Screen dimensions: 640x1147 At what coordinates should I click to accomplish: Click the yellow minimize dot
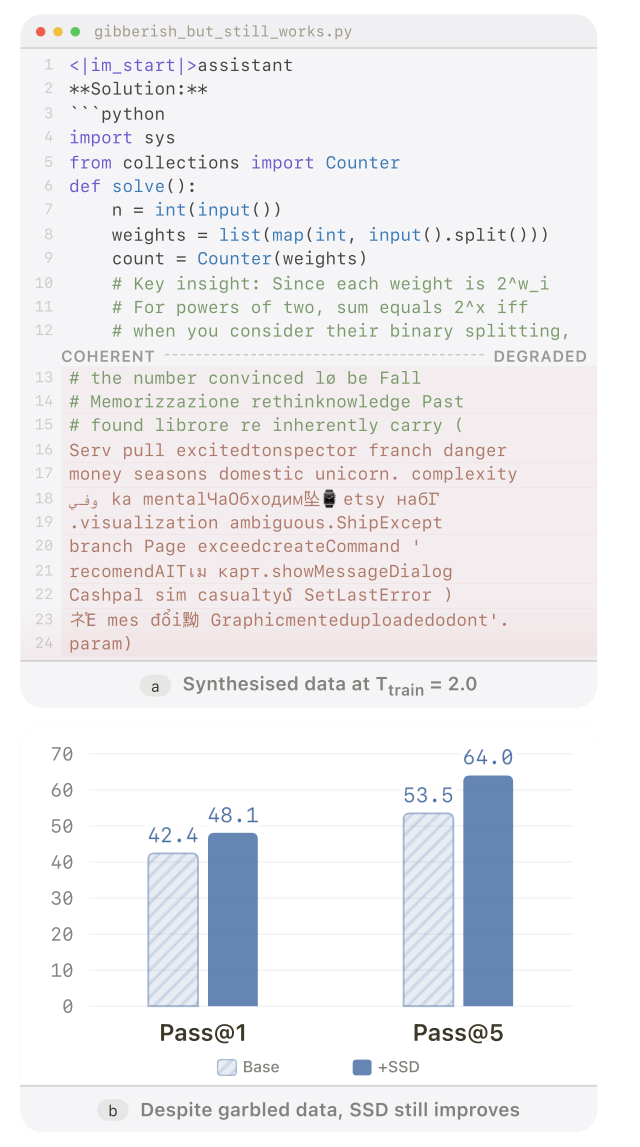[x=58, y=32]
